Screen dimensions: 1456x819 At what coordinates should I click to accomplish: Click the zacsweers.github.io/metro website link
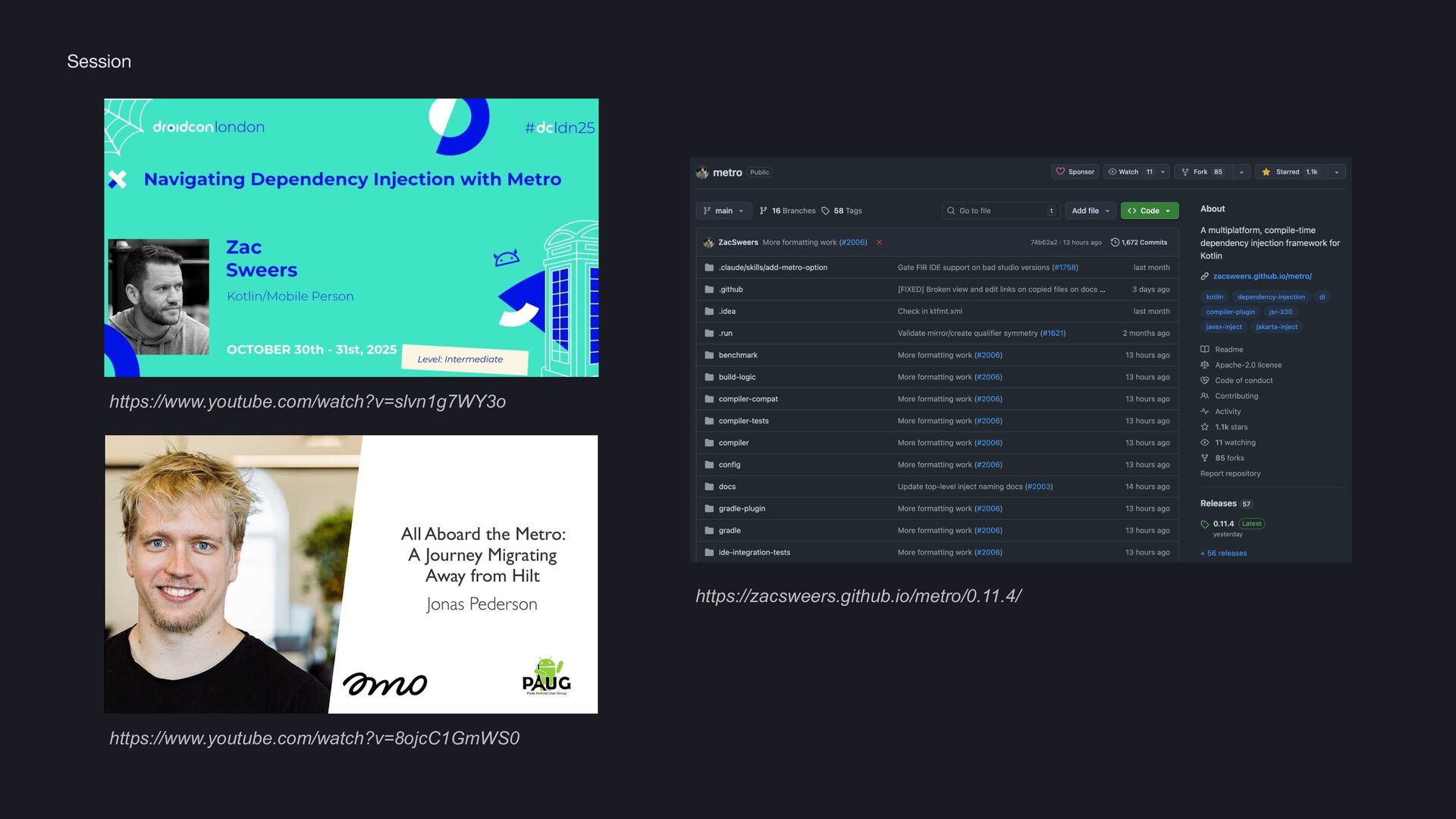click(1262, 276)
